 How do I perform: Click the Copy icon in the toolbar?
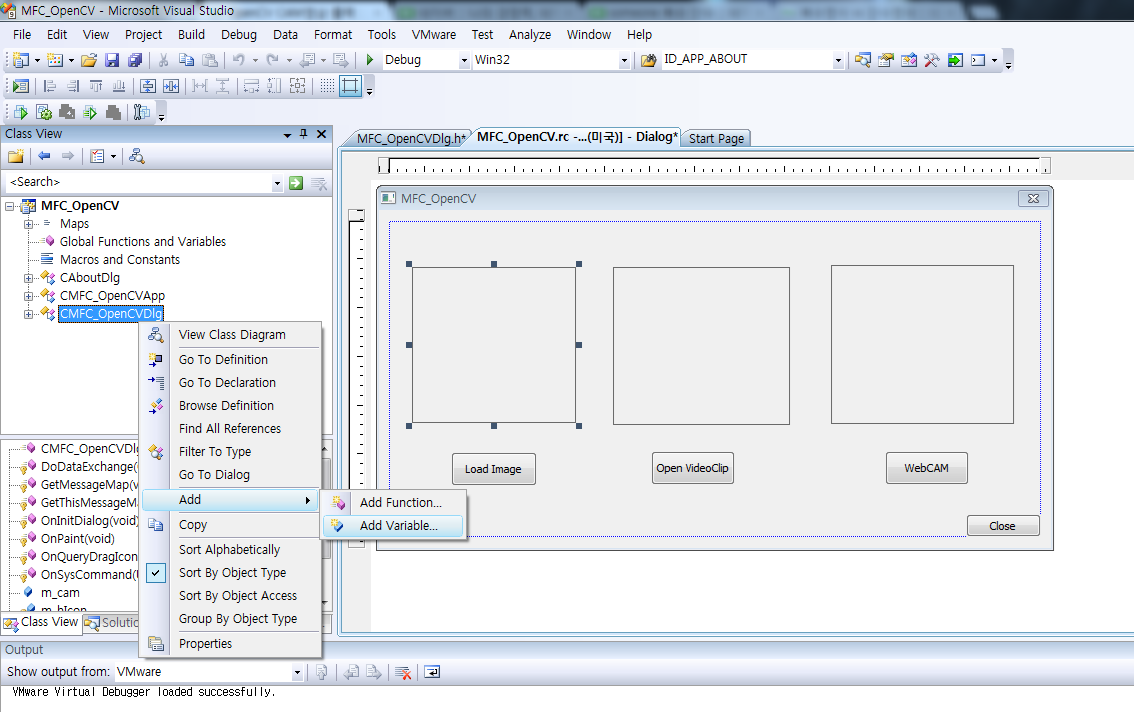tap(186, 60)
